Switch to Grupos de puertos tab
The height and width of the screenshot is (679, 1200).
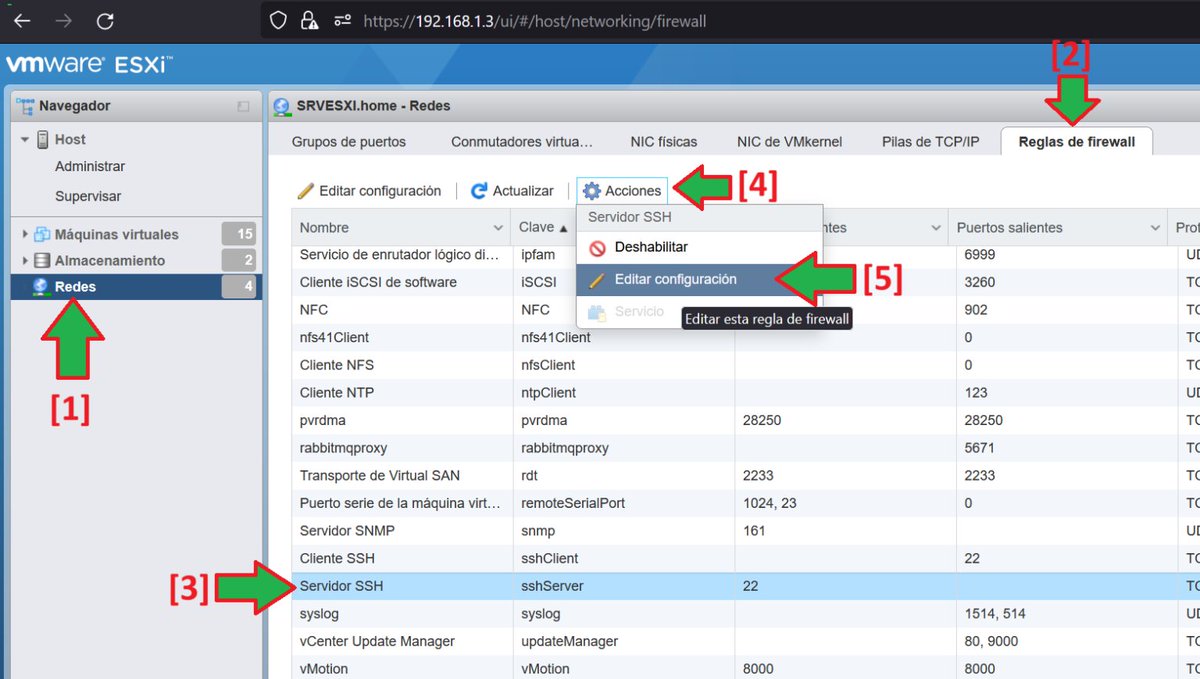(x=349, y=142)
